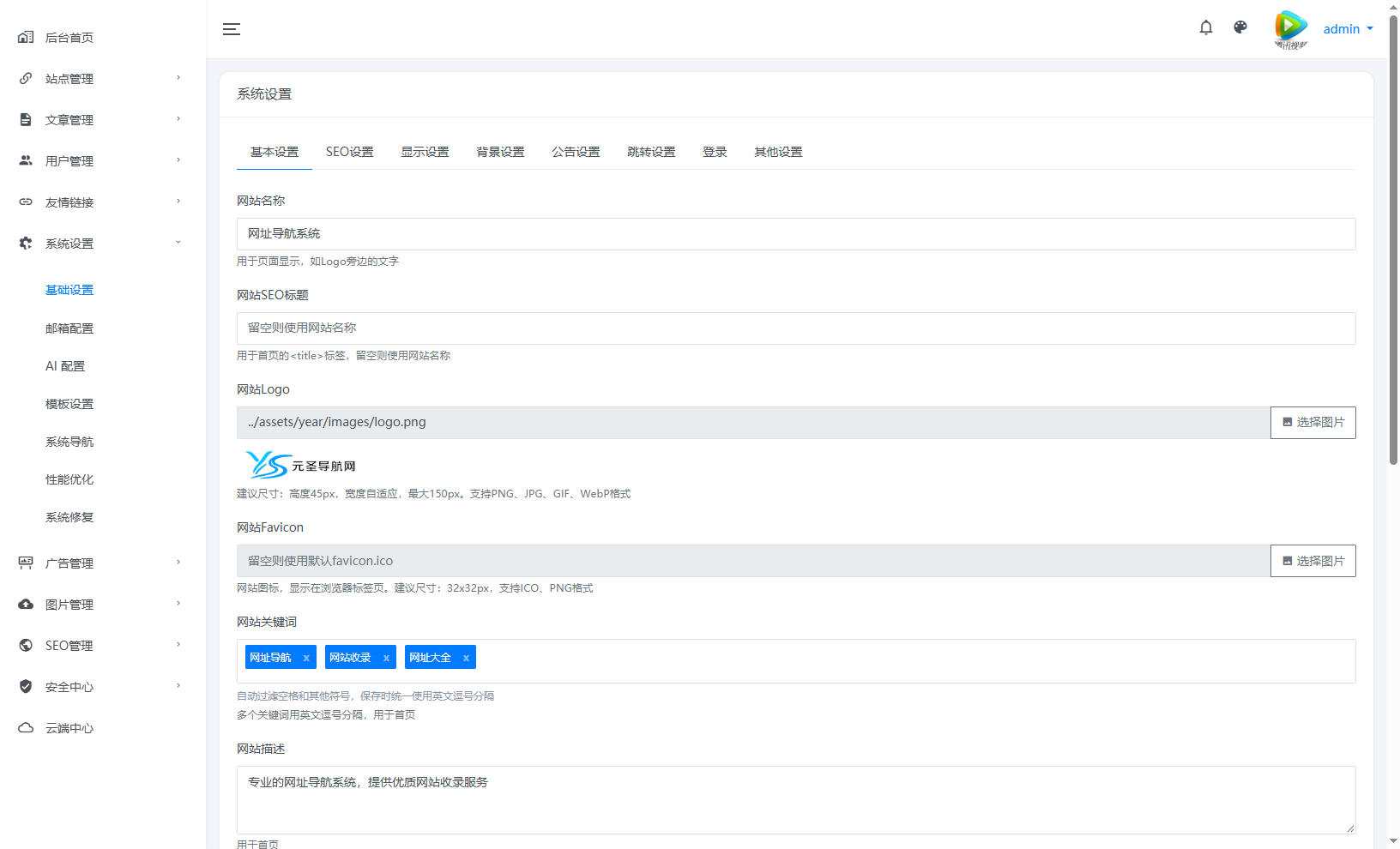Image resolution: width=1400 pixels, height=849 pixels.
Task: Remove the 网站收录 keyword tag
Action: (386, 658)
